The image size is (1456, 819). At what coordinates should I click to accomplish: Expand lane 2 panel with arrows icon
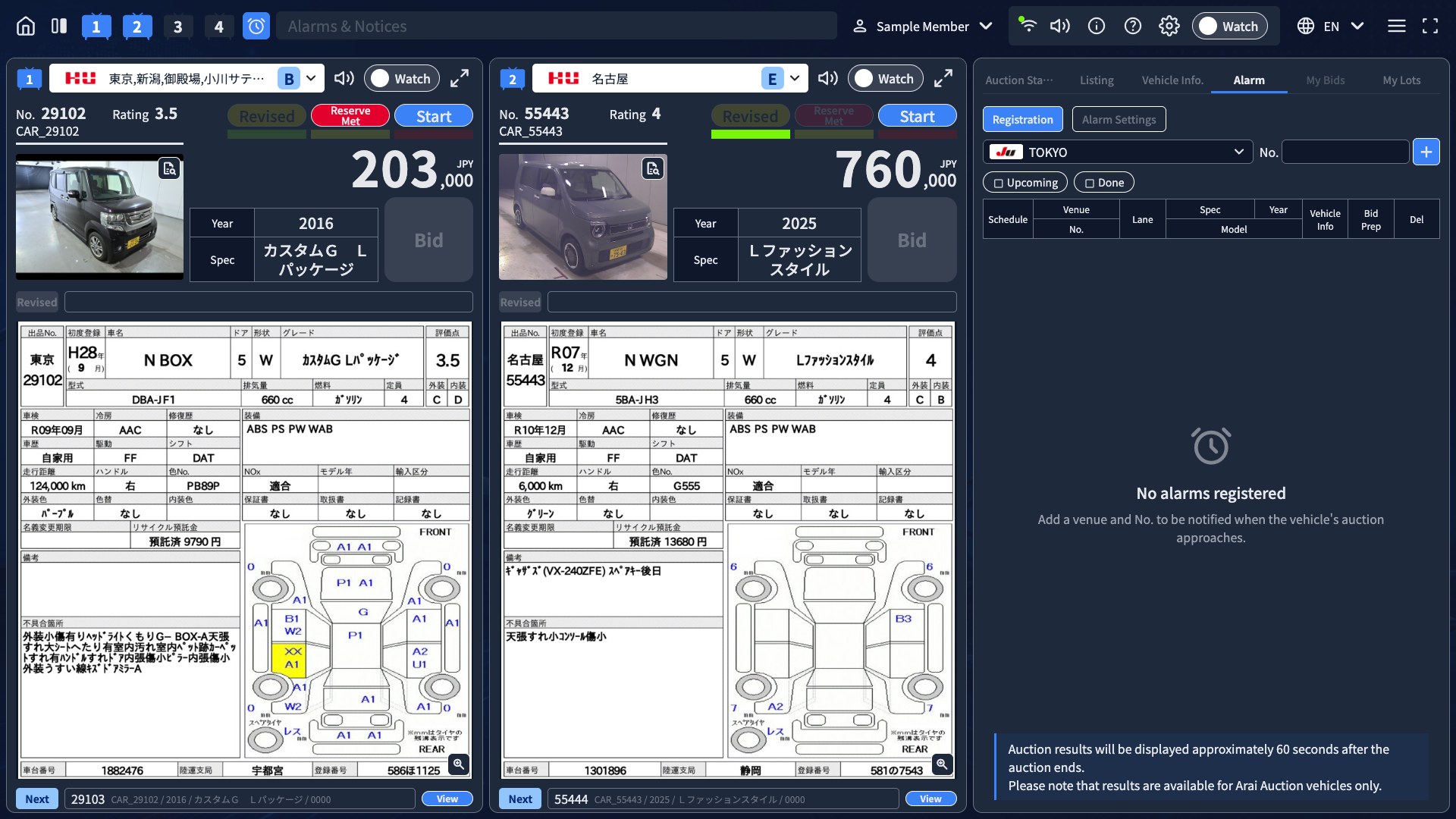943,78
